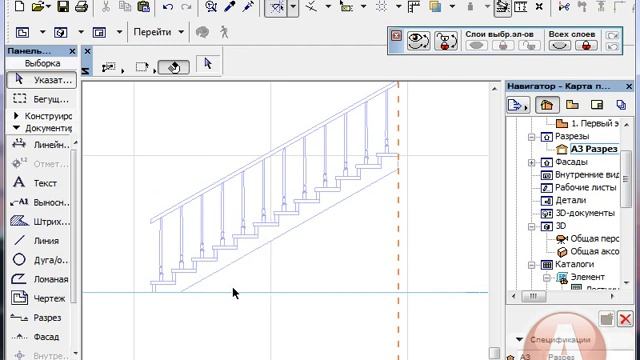Pick up parameters with the eyedropper
Image resolution: width=640 pixels, height=360 pixels.
(230, 7)
